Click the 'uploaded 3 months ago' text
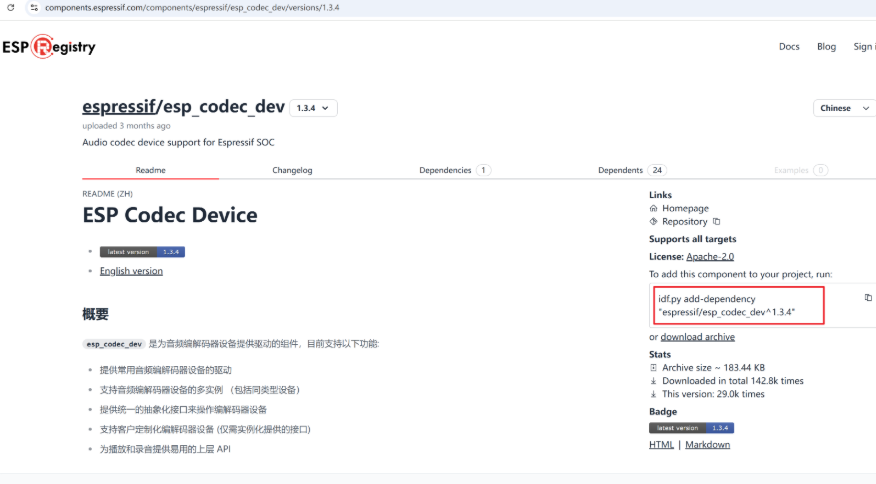876x484 pixels. tap(126, 126)
